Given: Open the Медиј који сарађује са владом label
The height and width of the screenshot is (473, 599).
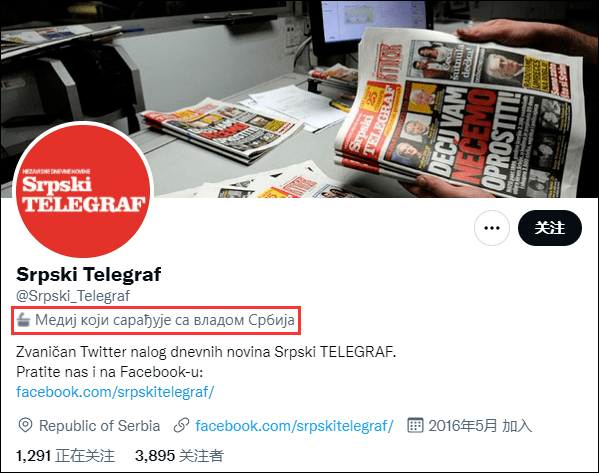Looking at the screenshot, I should (x=165, y=320).
